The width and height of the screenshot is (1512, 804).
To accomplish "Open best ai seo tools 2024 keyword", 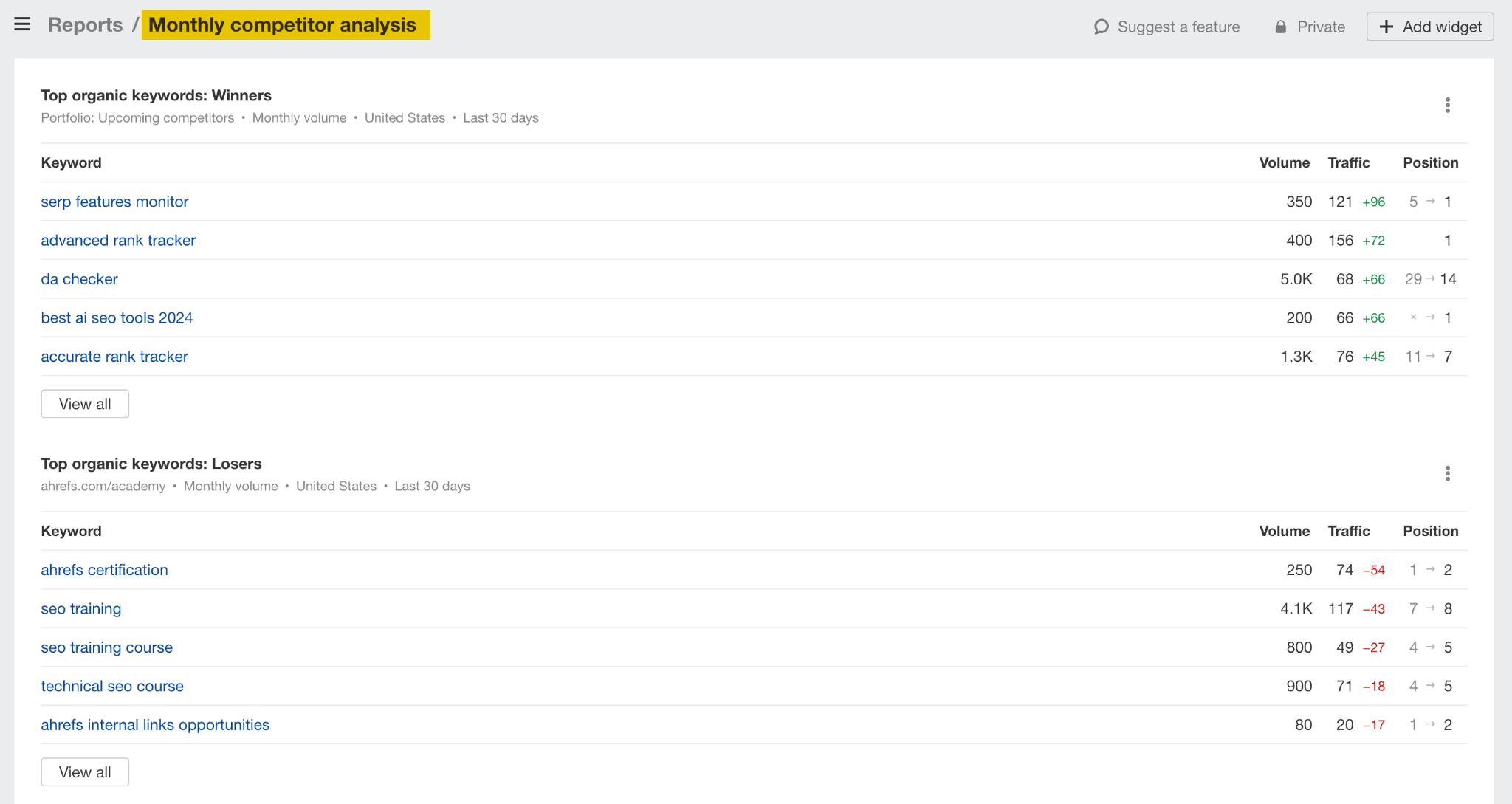I will tap(117, 318).
